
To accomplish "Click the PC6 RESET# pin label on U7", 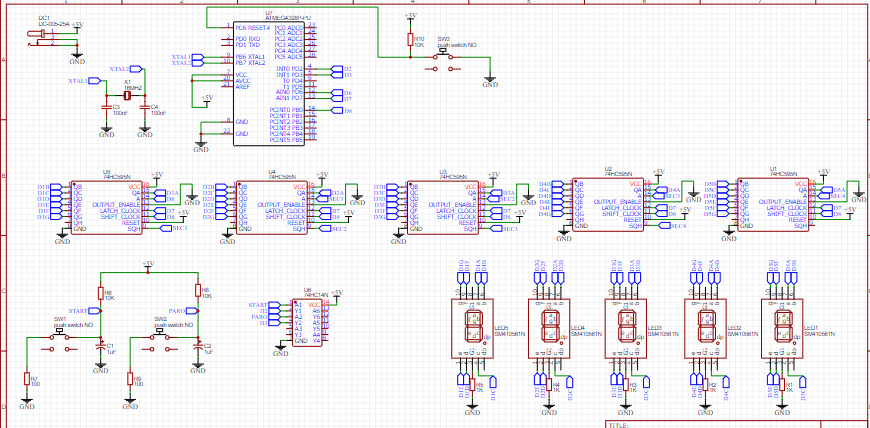I will click(x=252, y=27).
